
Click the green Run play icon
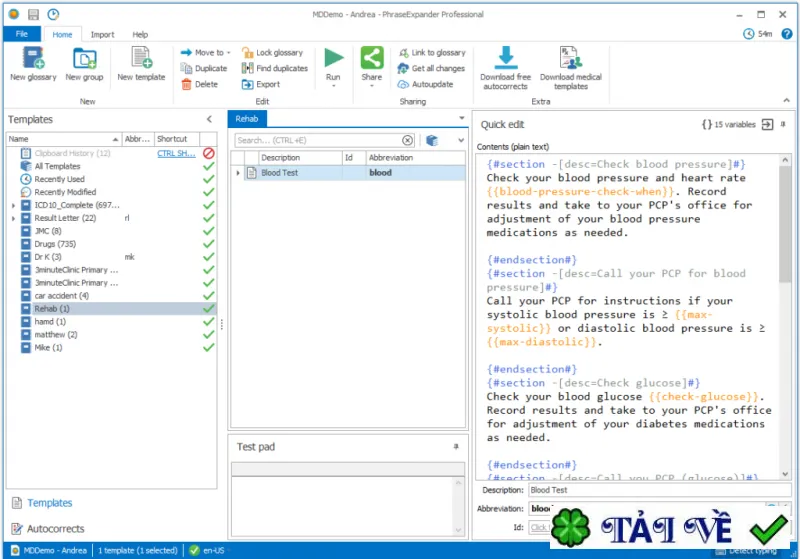[x=334, y=57]
